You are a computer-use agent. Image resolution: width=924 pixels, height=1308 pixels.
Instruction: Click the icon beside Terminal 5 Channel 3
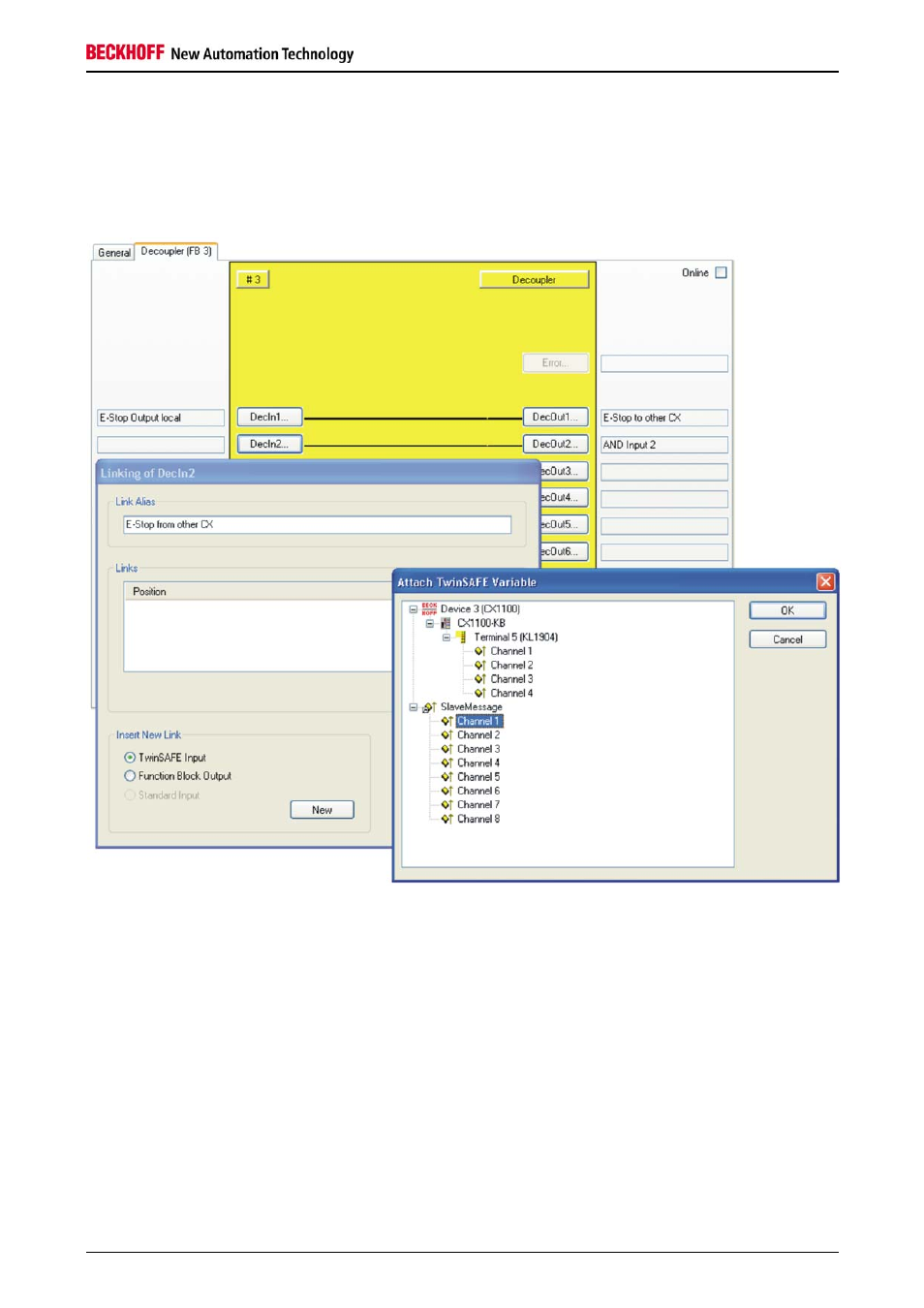tap(479, 679)
